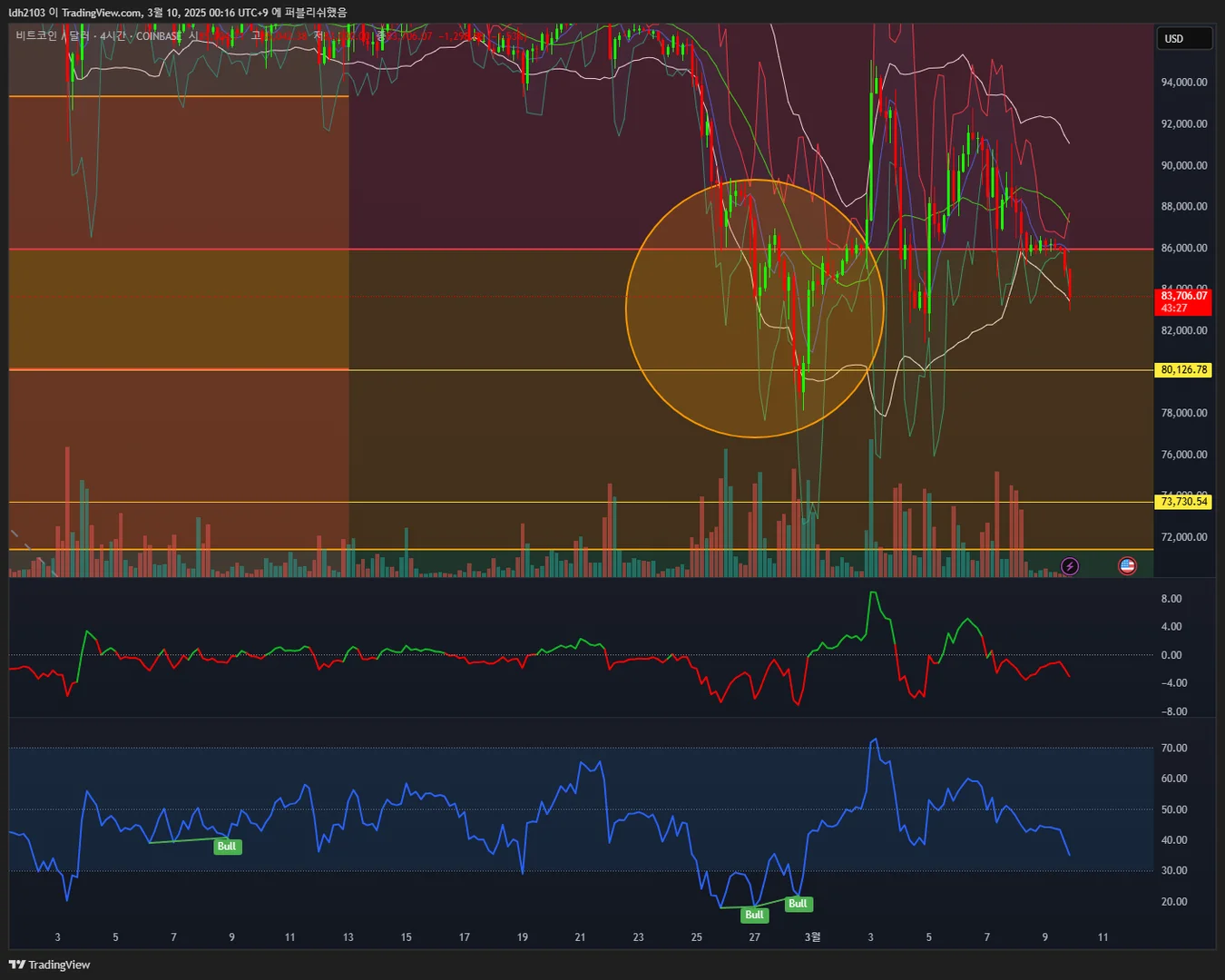Click the Bull label under date 27

click(754, 915)
